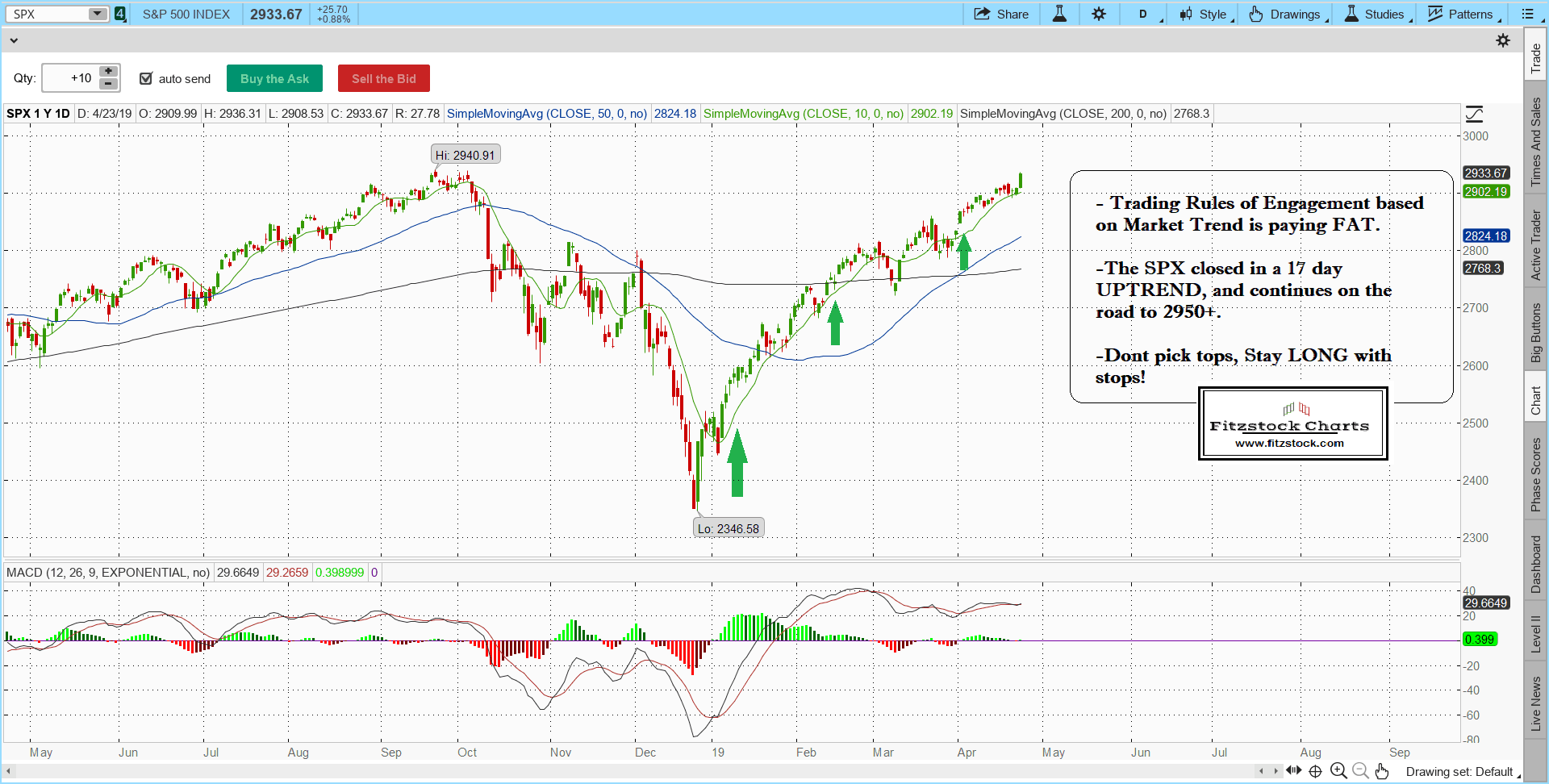Open the Times And Sales side tab
Screen dimensions: 1549x784
point(1535,142)
